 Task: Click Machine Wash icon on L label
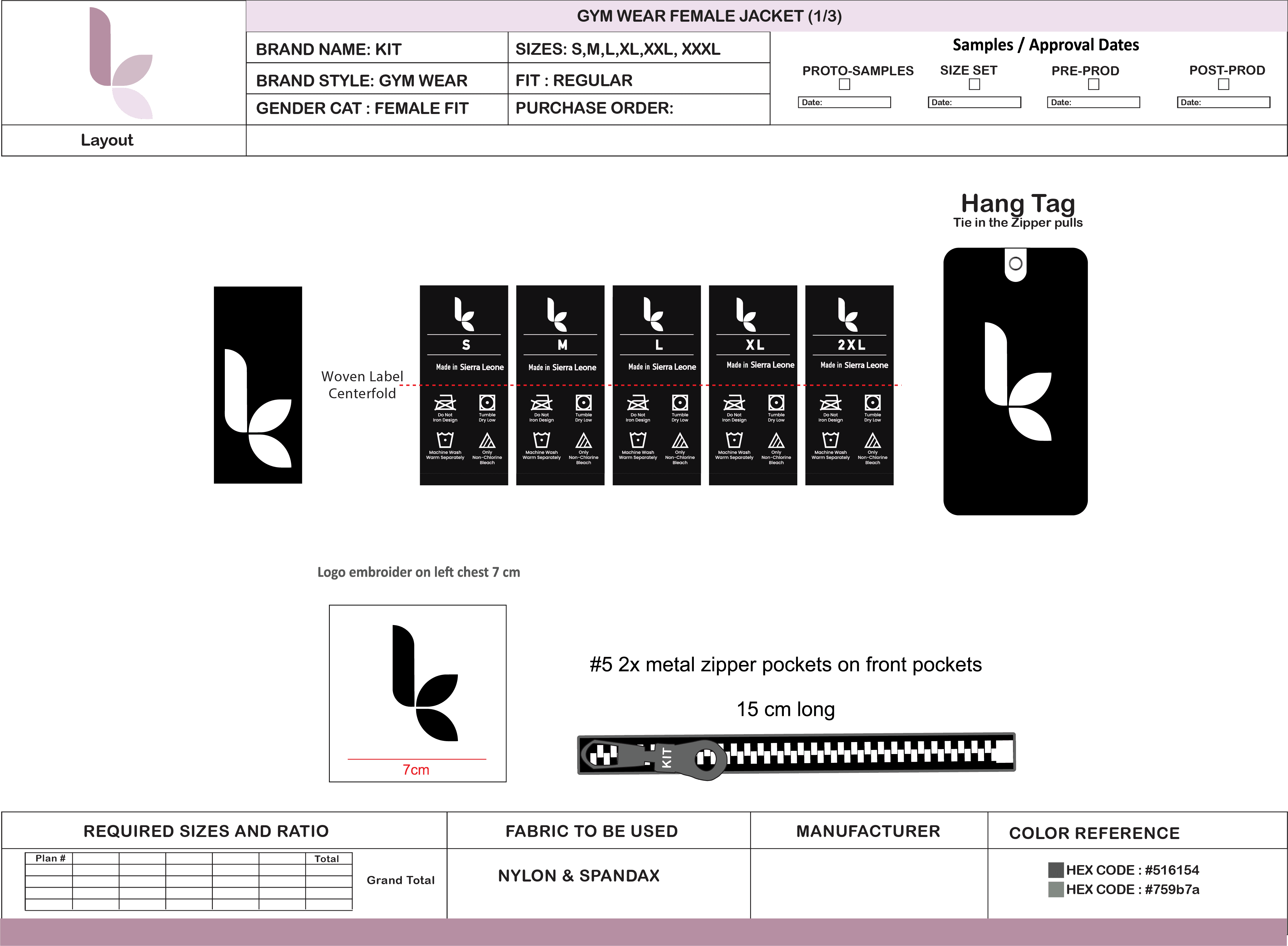click(x=638, y=440)
